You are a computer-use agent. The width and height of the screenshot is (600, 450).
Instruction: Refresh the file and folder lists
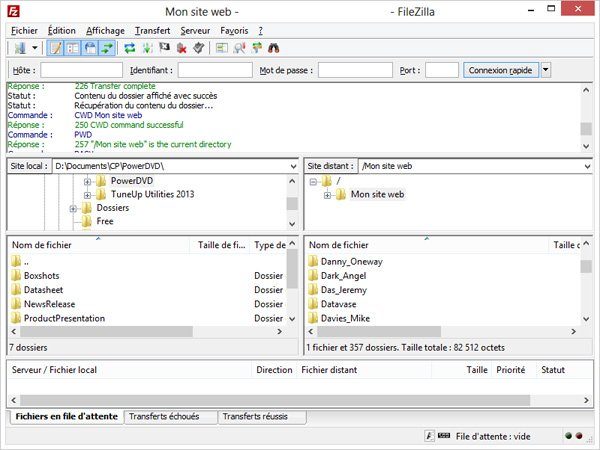(130, 48)
